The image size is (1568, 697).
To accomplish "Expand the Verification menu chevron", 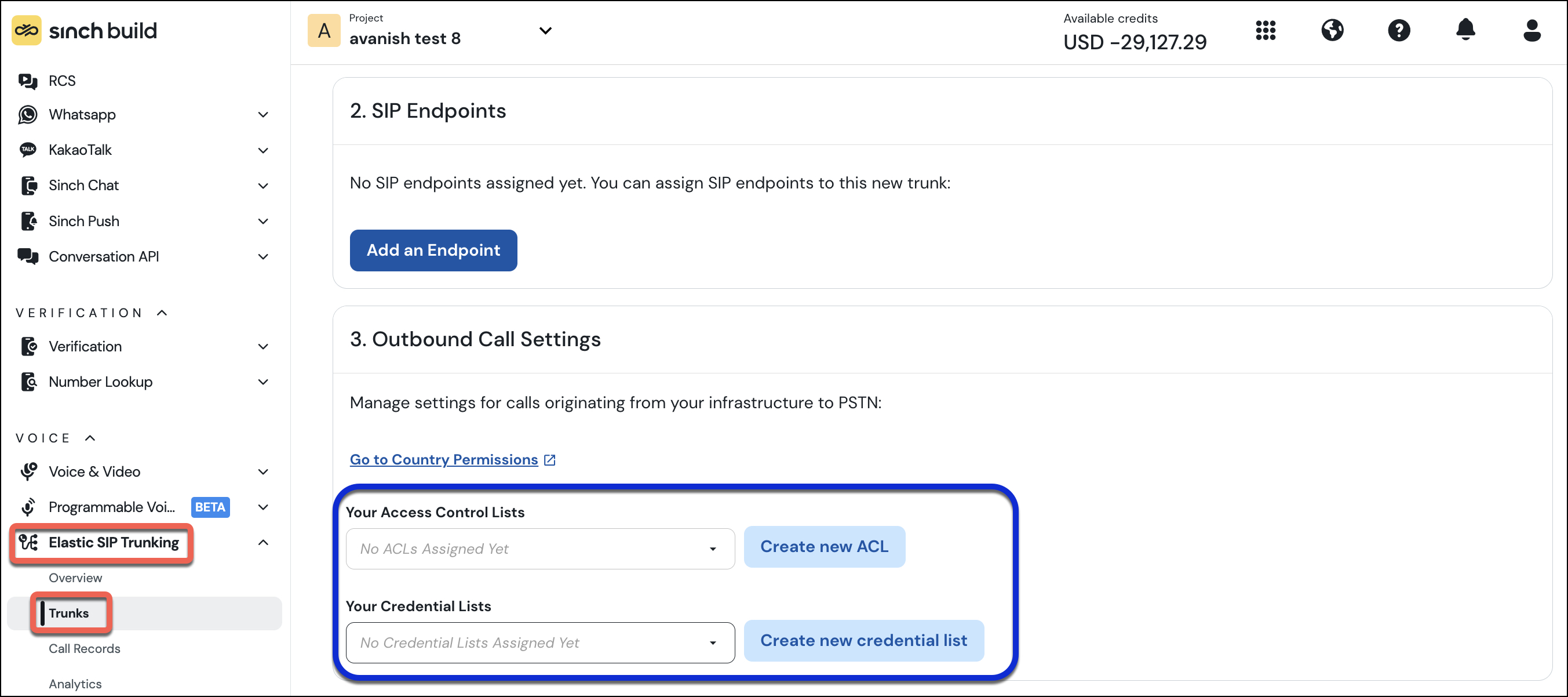I will tap(263, 346).
